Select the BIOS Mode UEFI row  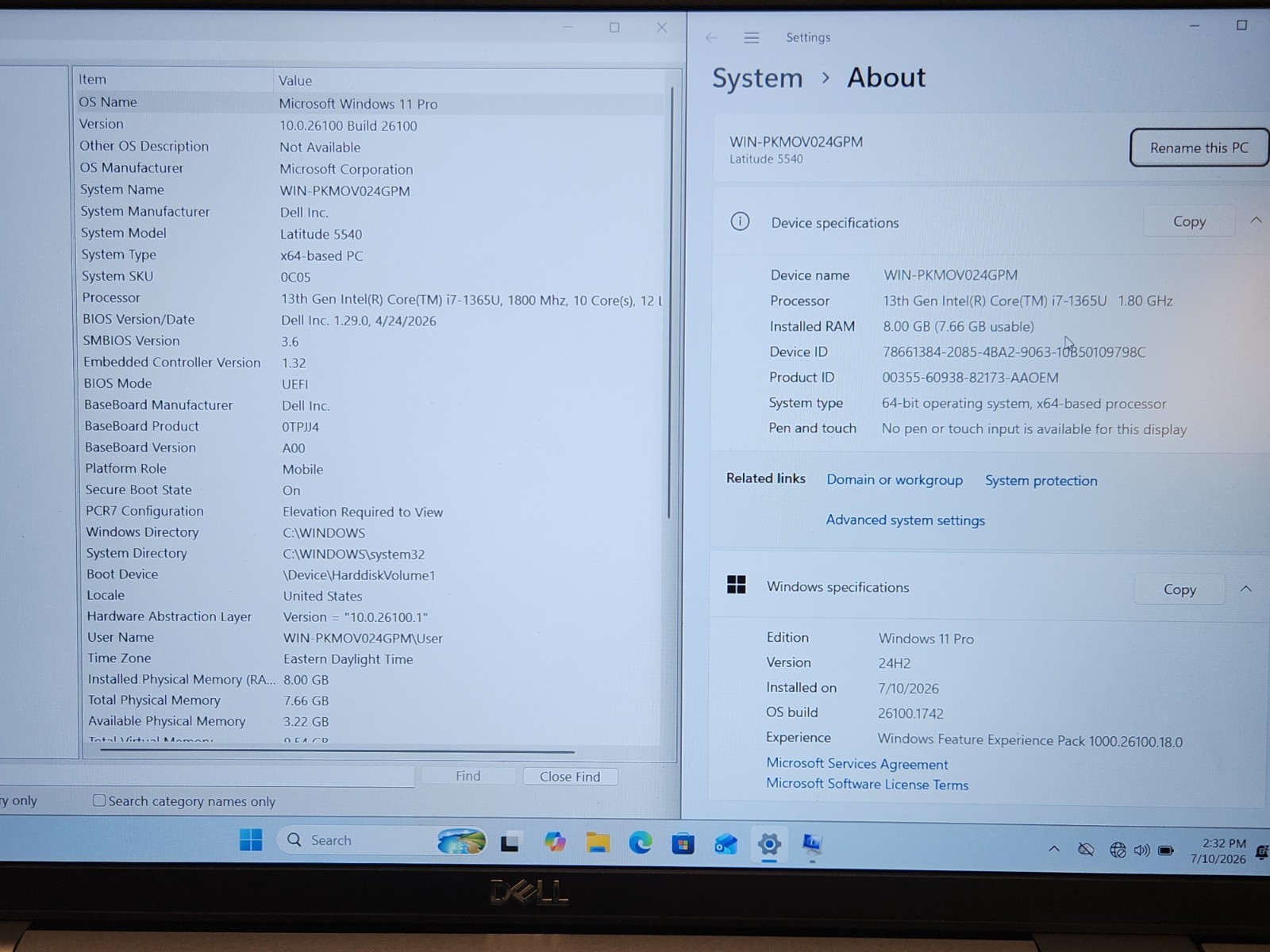pyautogui.click(x=371, y=384)
